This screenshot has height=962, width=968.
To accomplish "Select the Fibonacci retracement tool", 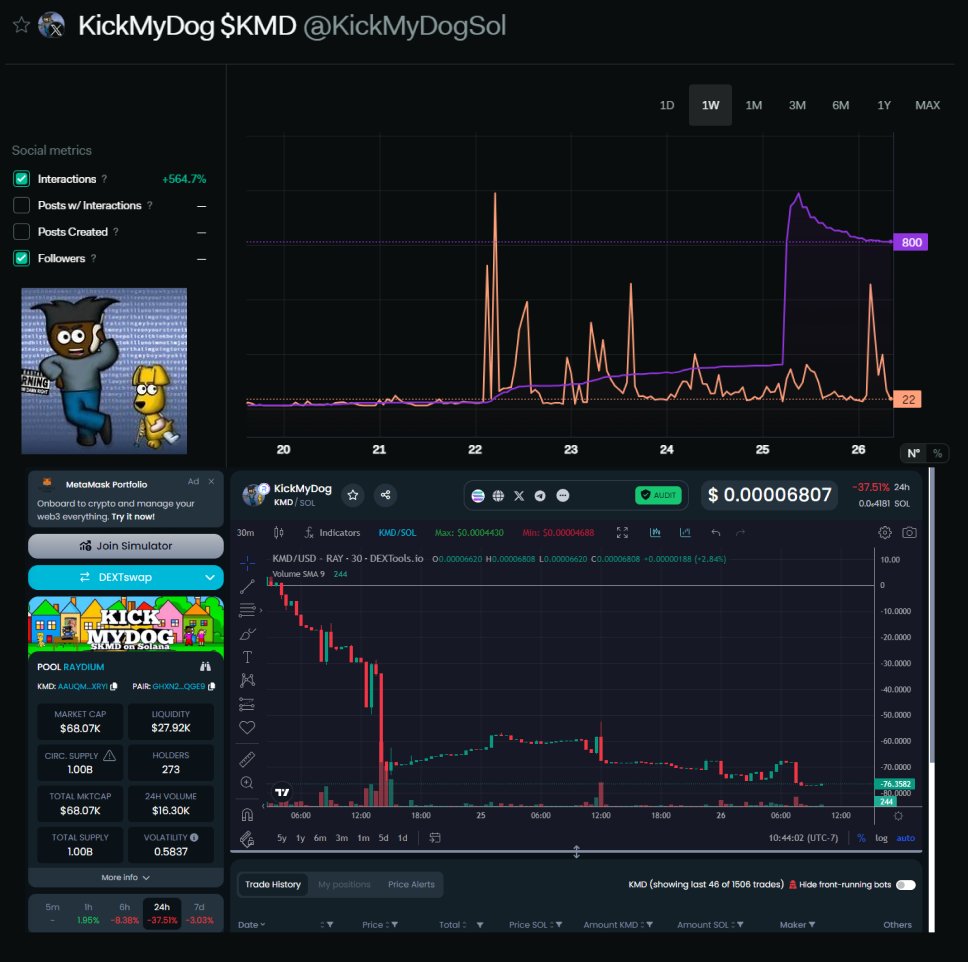I will point(247,610).
